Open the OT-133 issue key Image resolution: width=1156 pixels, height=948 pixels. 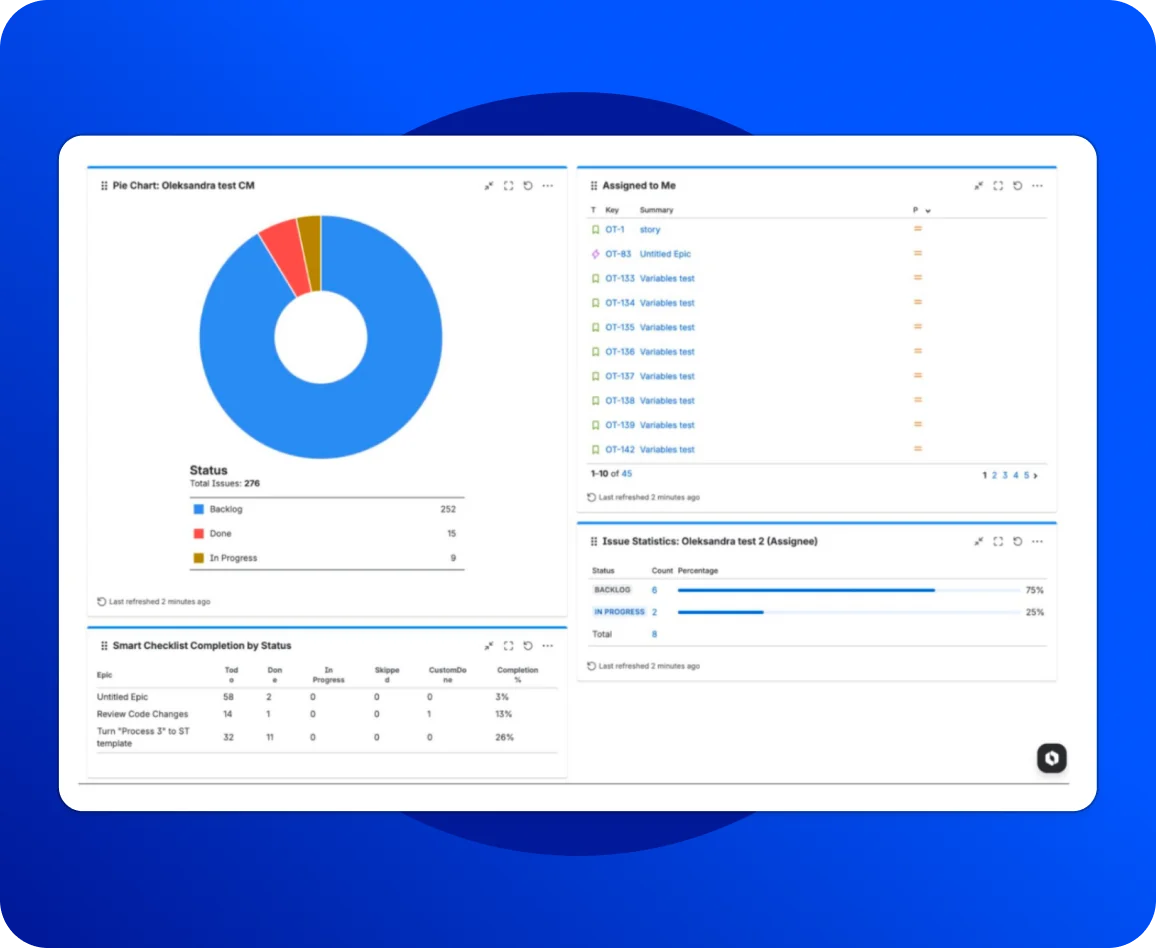[619, 278]
